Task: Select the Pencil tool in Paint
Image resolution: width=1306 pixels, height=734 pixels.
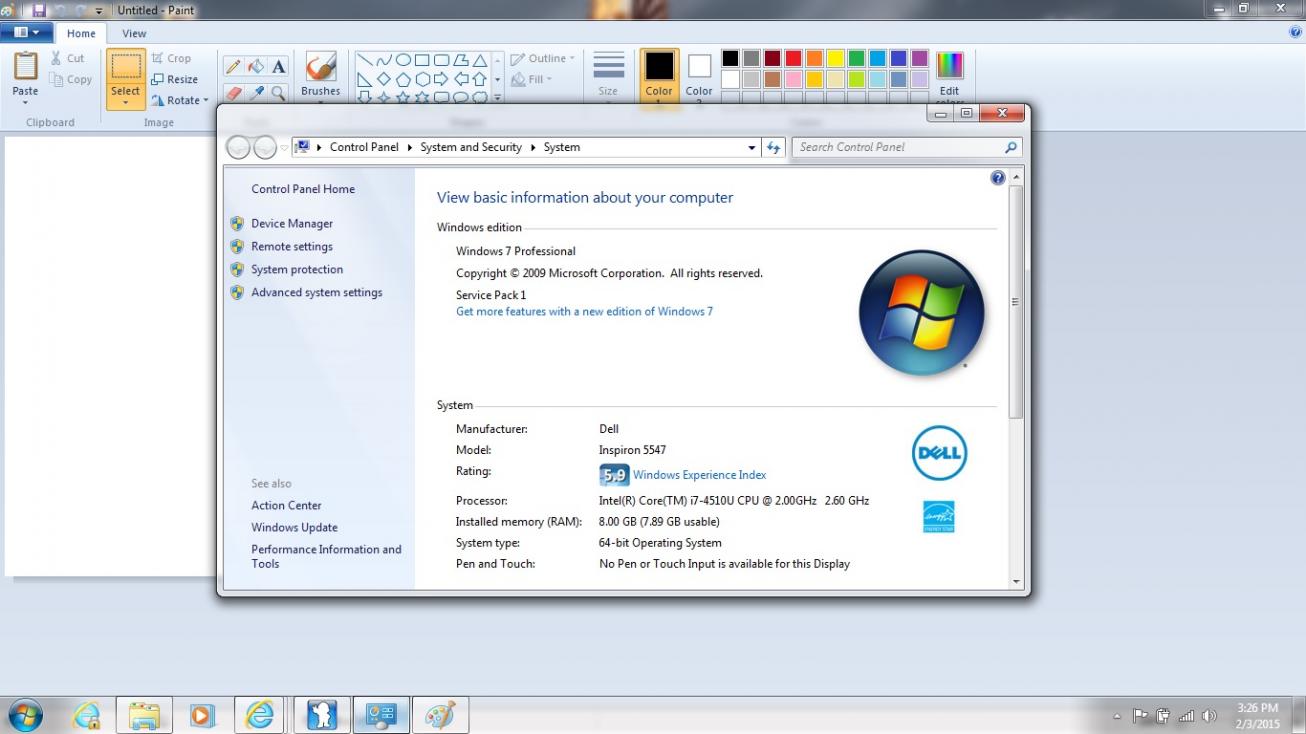Action: pos(233,67)
